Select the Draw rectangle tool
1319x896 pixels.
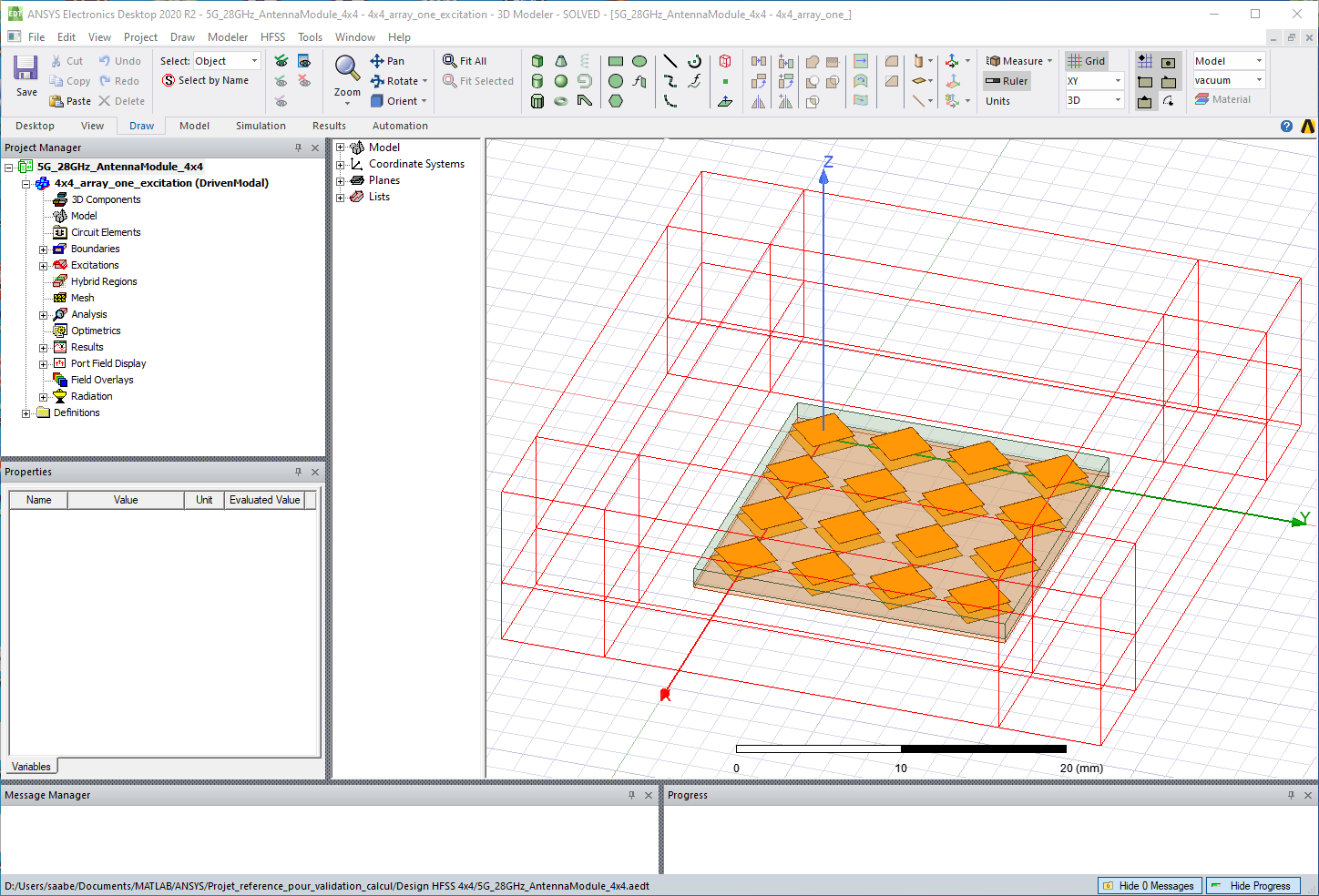pyautogui.click(x=616, y=61)
